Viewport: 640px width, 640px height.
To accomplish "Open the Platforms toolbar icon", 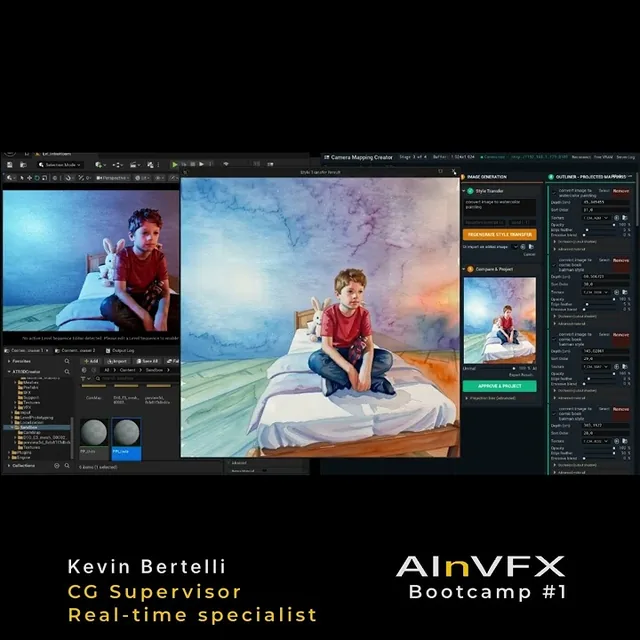I will click(x=151, y=164).
